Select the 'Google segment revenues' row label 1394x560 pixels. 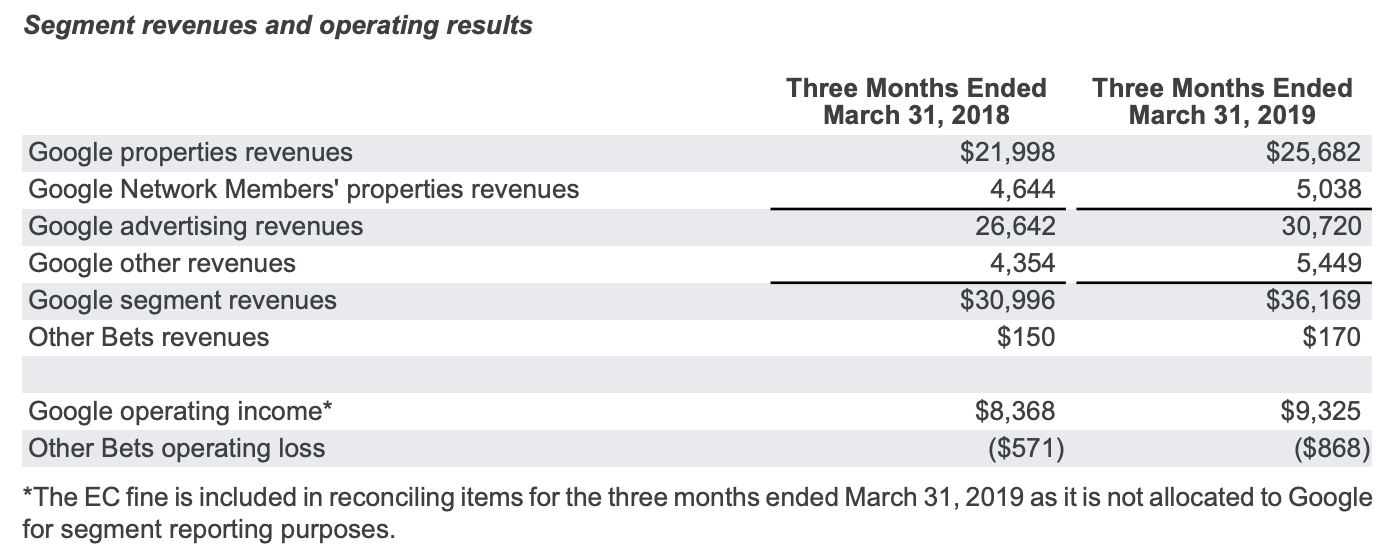tap(183, 301)
